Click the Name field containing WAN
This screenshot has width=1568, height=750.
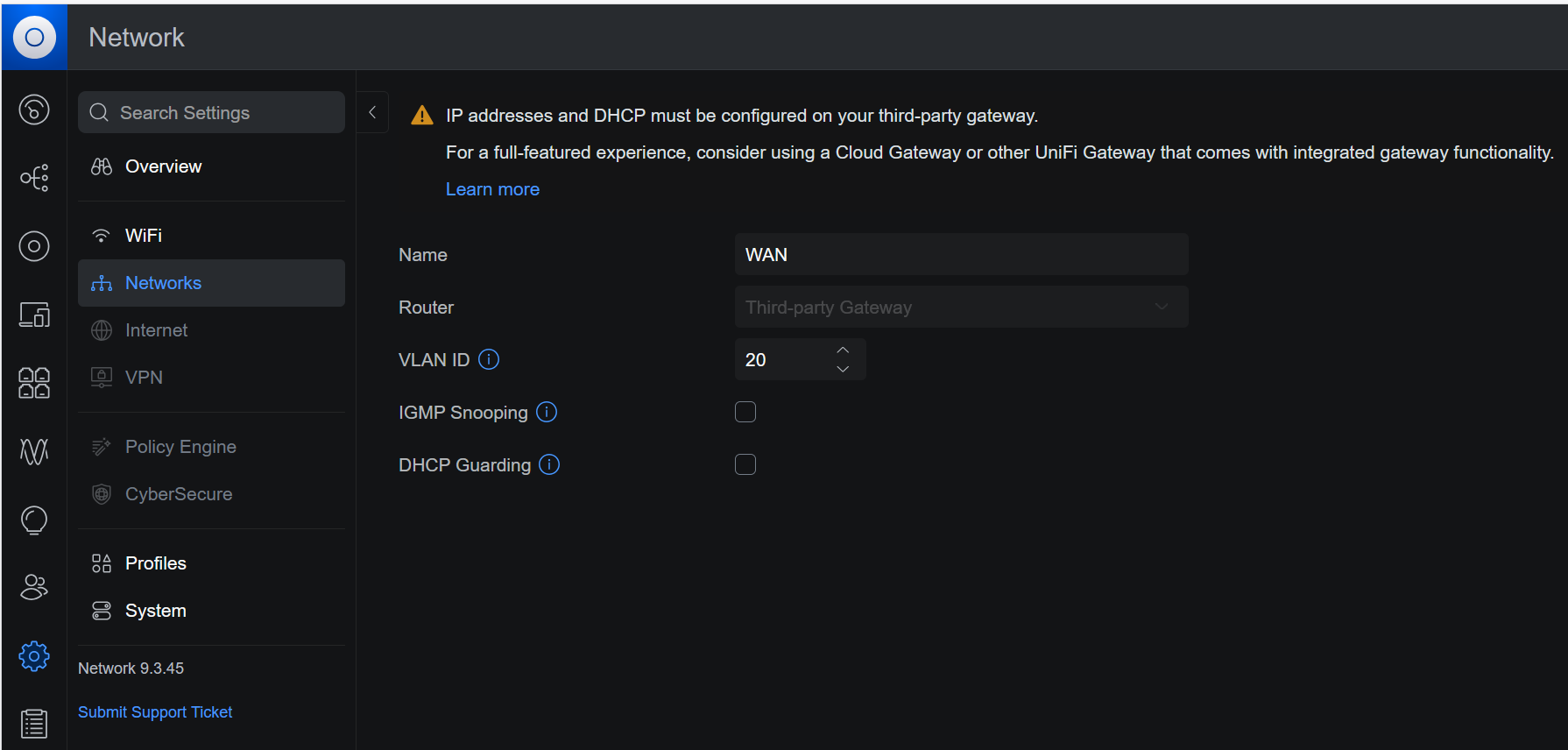coord(961,255)
